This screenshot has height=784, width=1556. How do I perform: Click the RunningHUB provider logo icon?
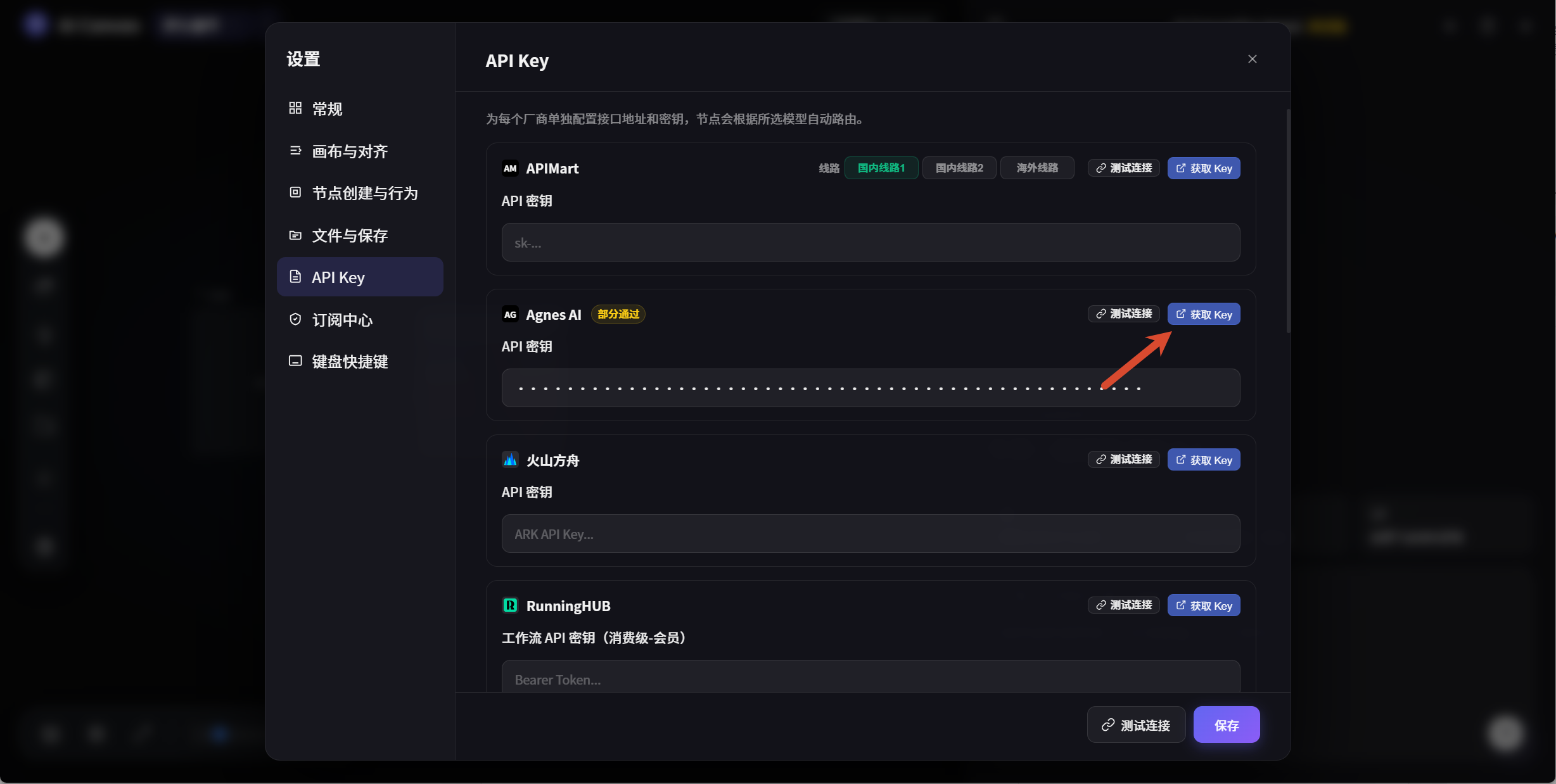coord(510,605)
